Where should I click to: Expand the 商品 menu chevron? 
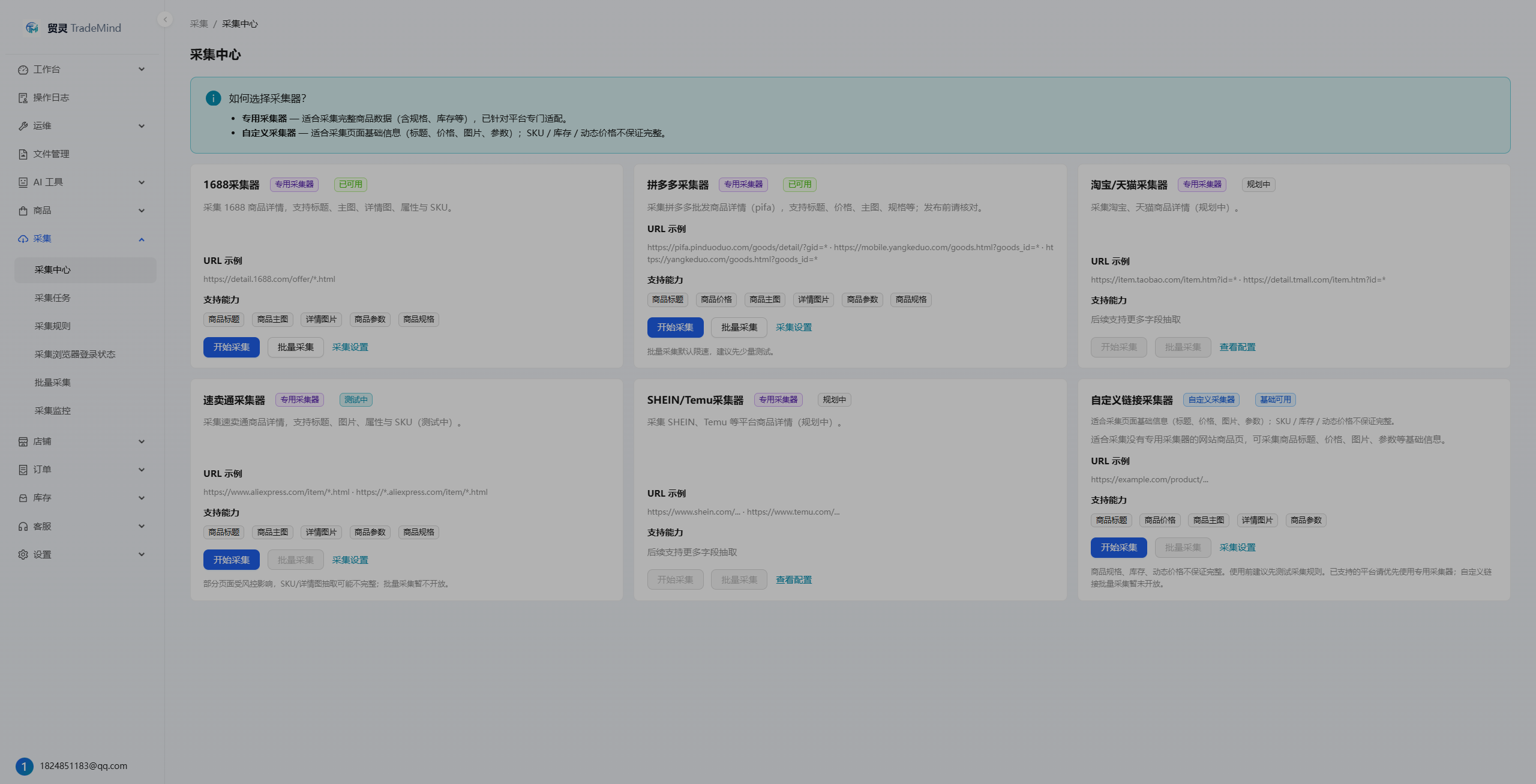[142, 211]
